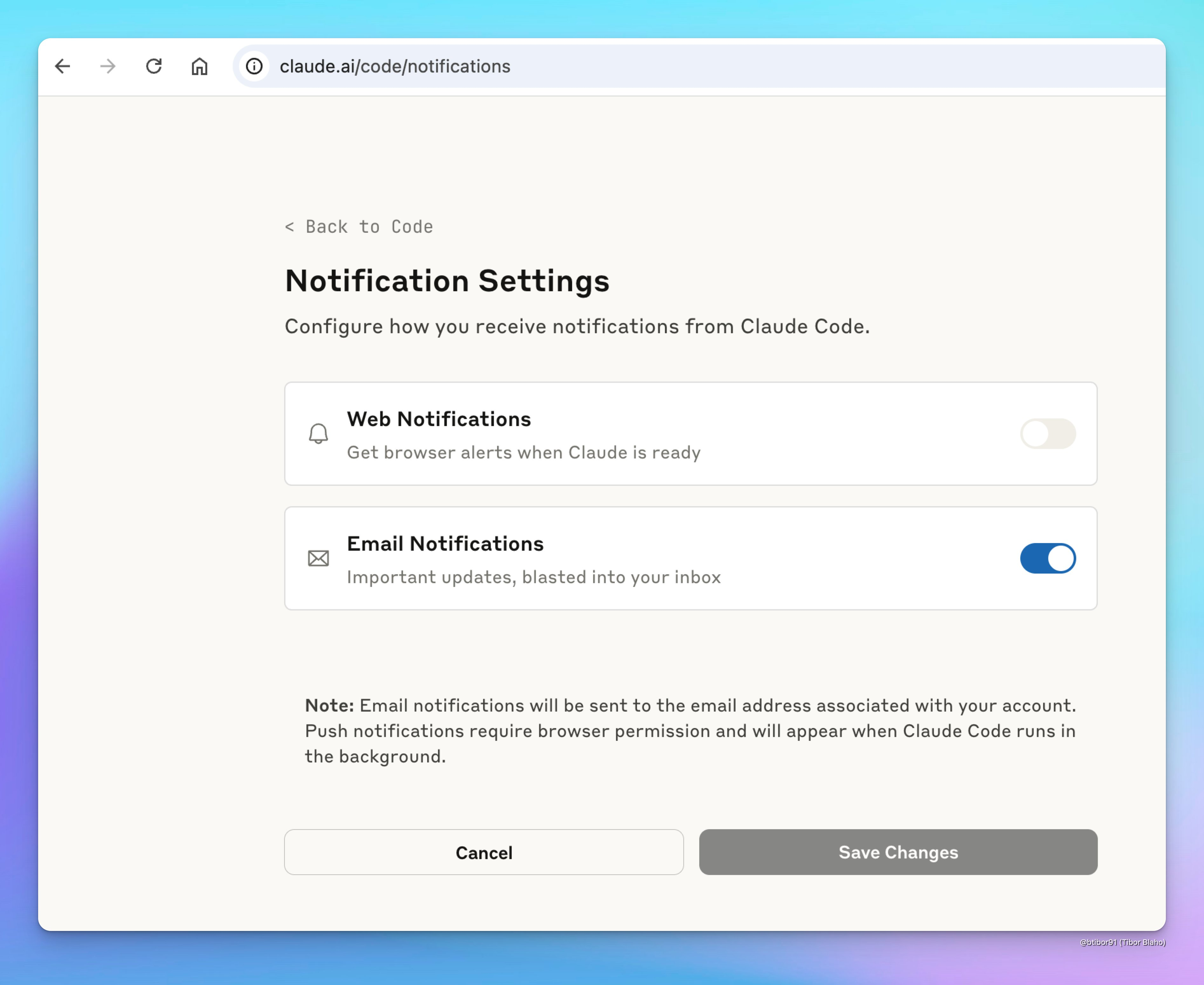
Task: Enable the Web Notifications toggle
Action: (1048, 434)
